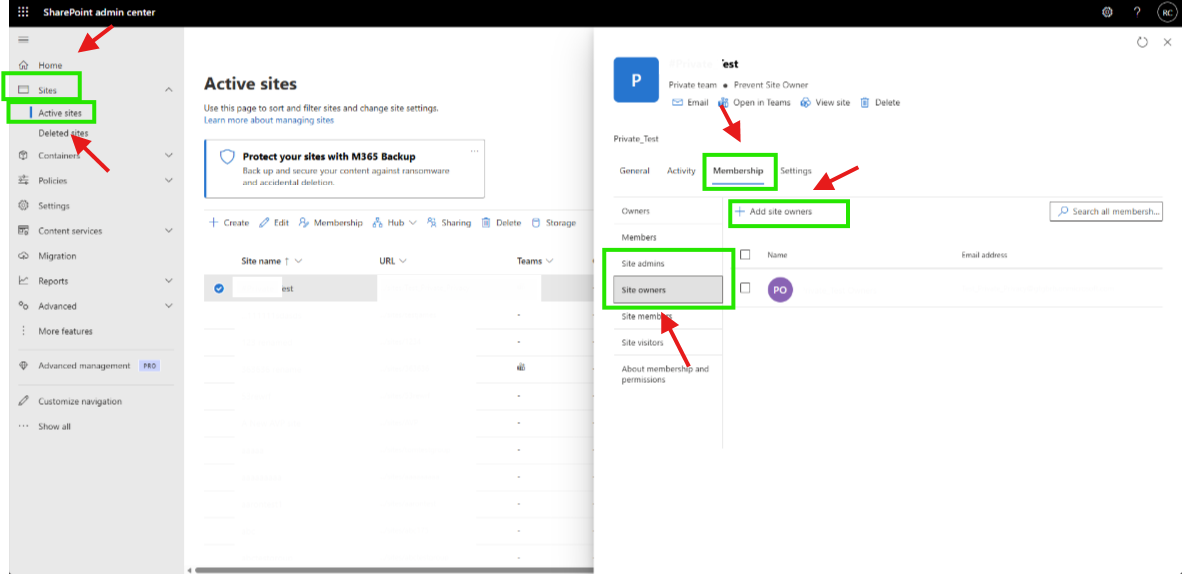1182x574 pixels.
Task: Open the RC account avatar
Action: [x=1166, y=12]
